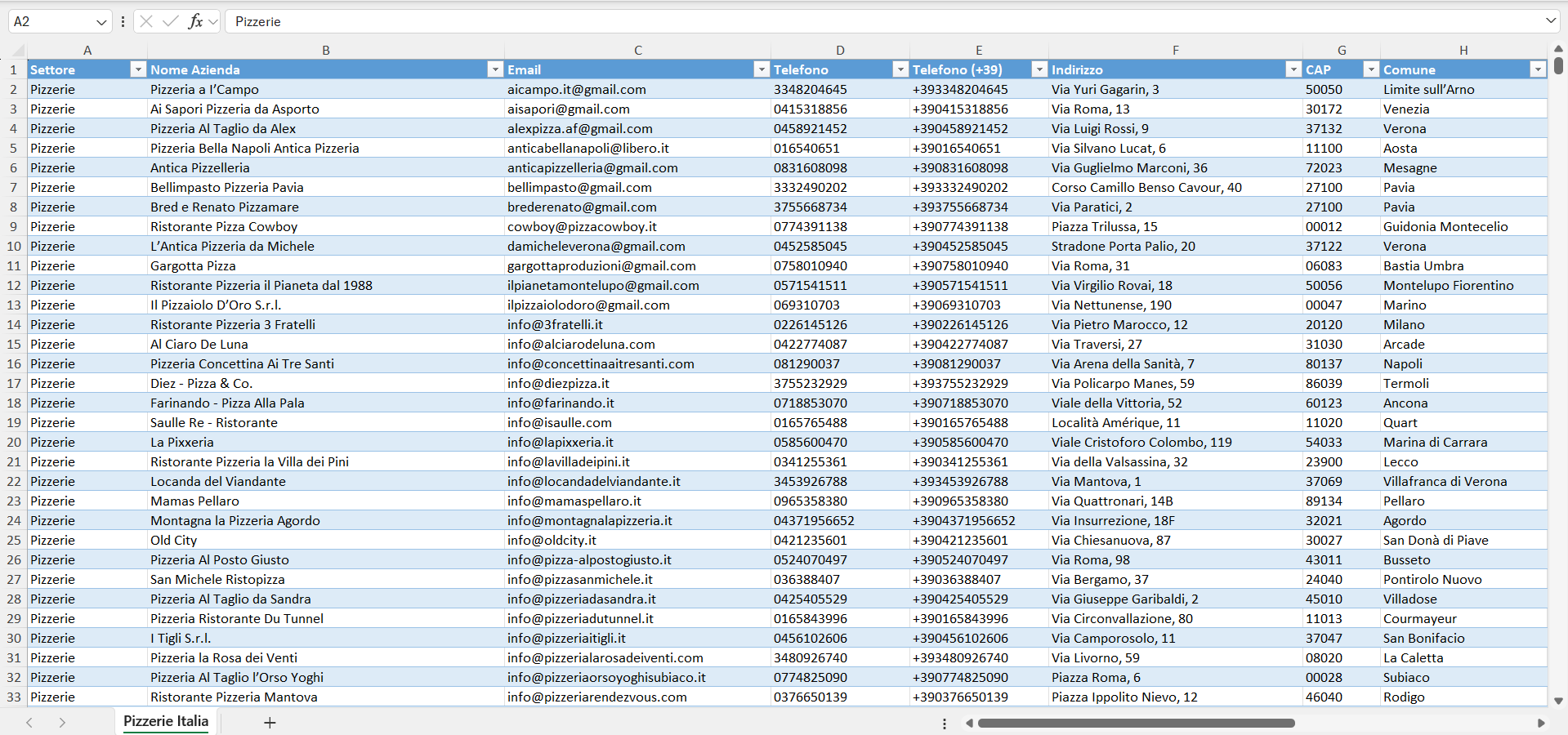Screen dimensions: 1568x735
Task: Click cell with Pizzeria a l'Campo
Action: click(x=326, y=89)
